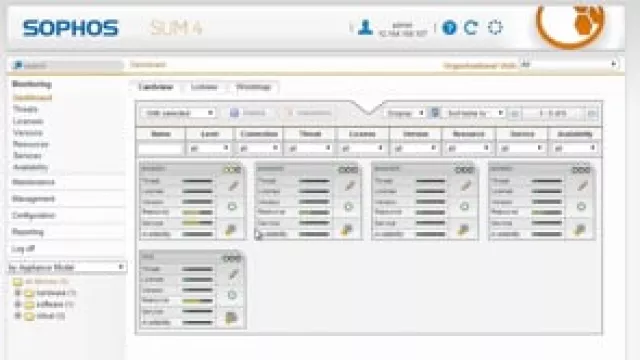
Task: Click the pencil edit icon on fourth device card
Action: [x=582, y=186]
